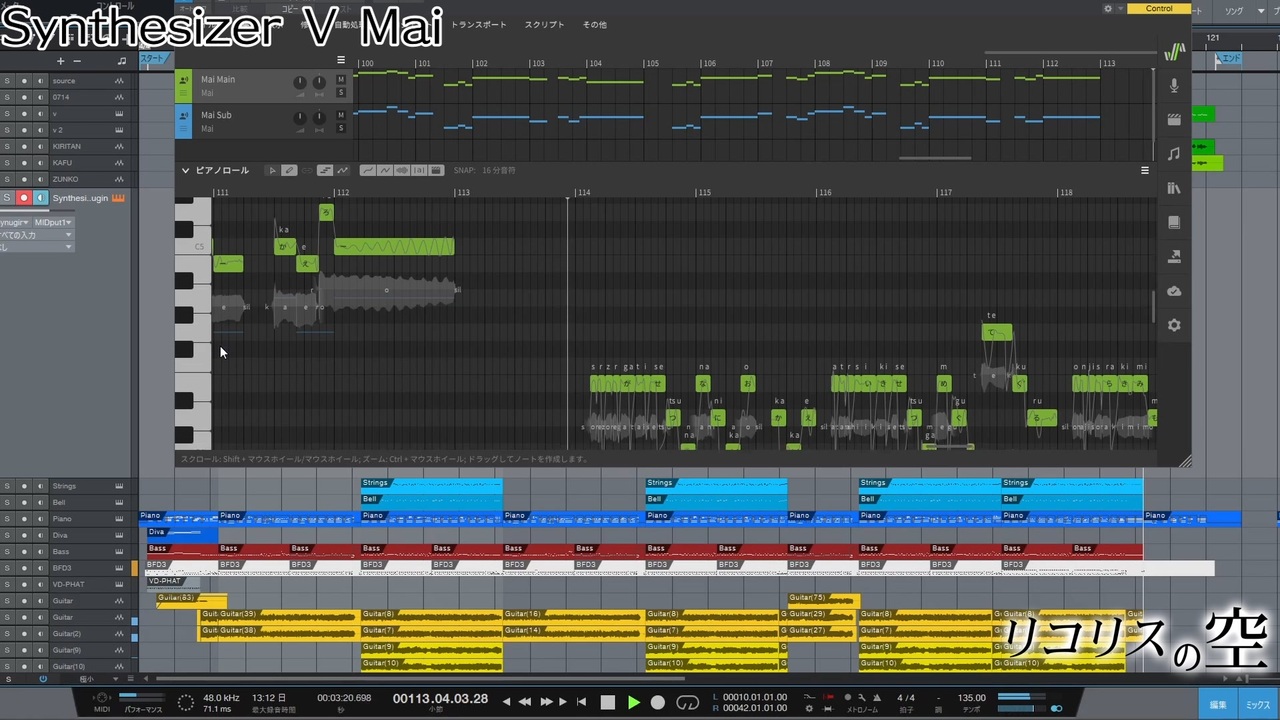1280x720 pixels.
Task: Open Synthesizer V settings gear
Action: pos(1174,325)
